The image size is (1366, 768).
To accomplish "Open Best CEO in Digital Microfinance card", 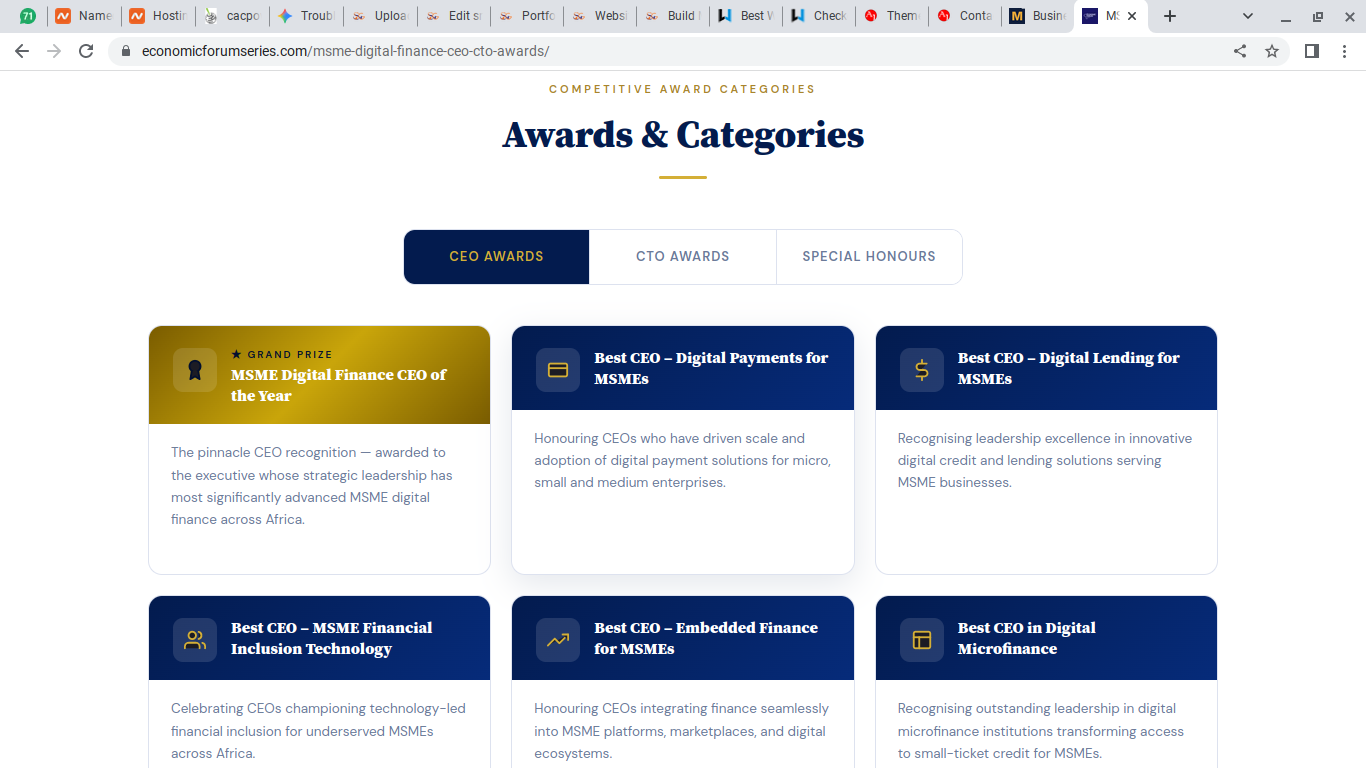I will [1046, 682].
